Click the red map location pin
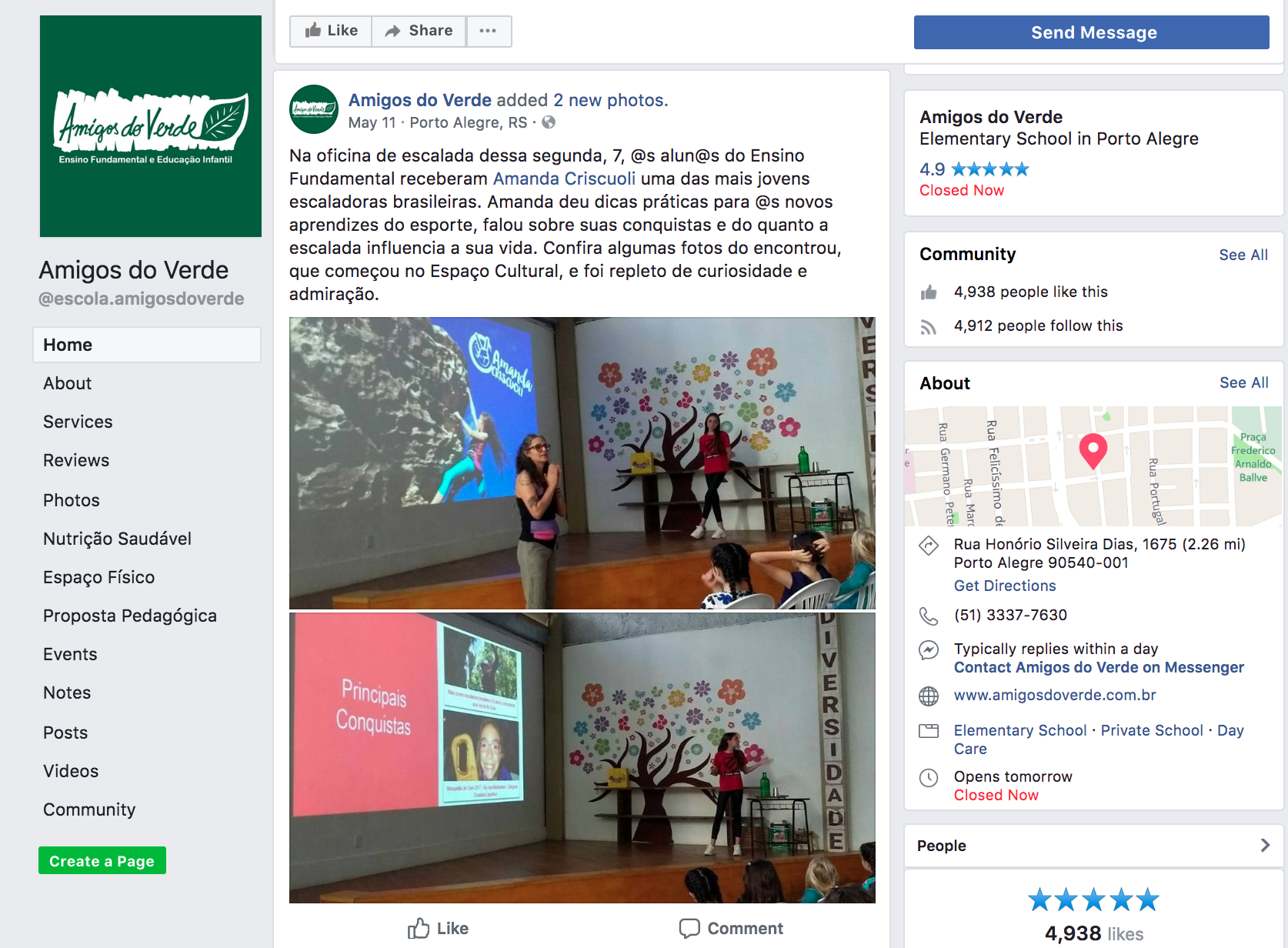 click(1093, 451)
